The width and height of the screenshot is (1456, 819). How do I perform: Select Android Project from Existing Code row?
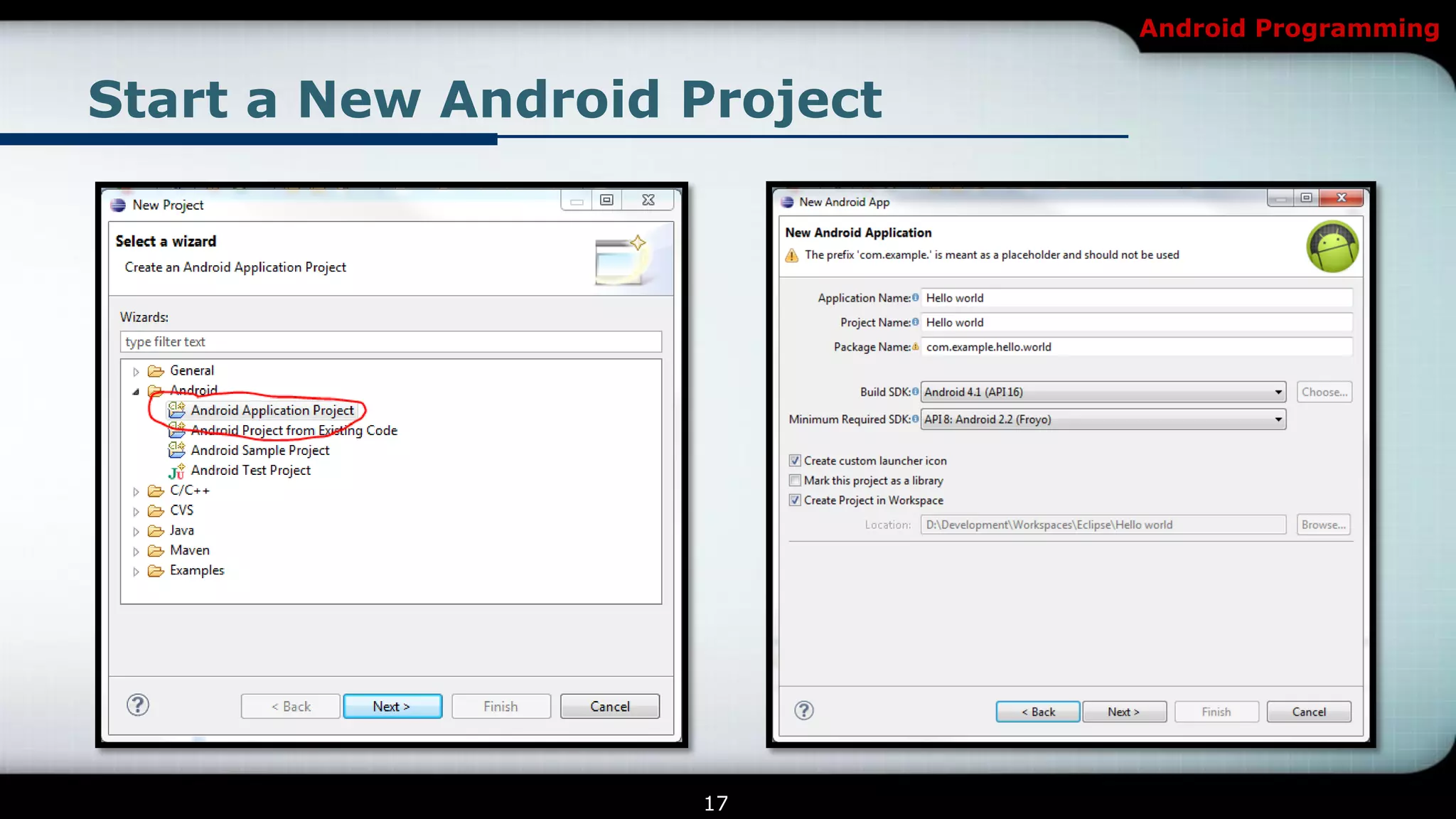(283, 430)
